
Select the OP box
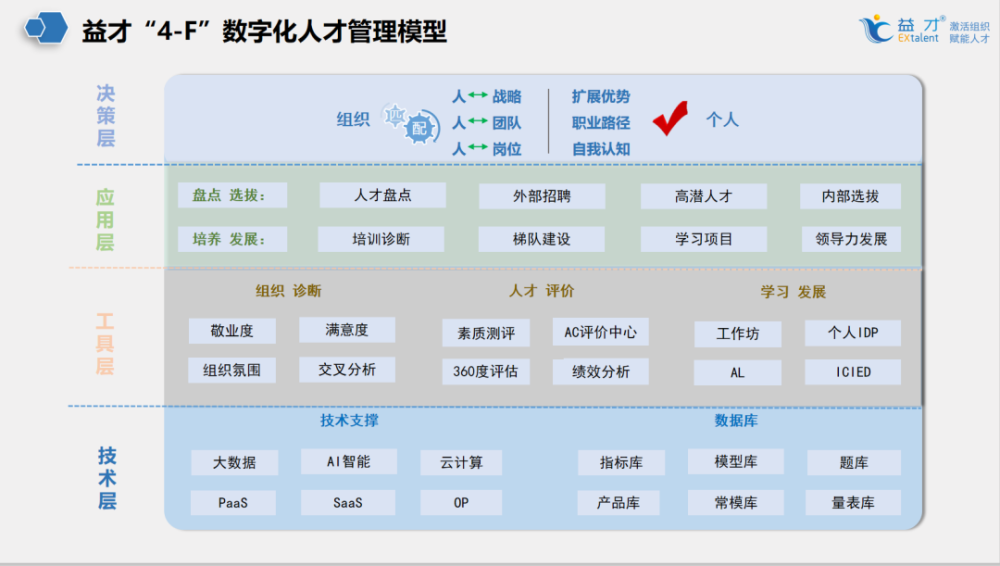(x=461, y=503)
